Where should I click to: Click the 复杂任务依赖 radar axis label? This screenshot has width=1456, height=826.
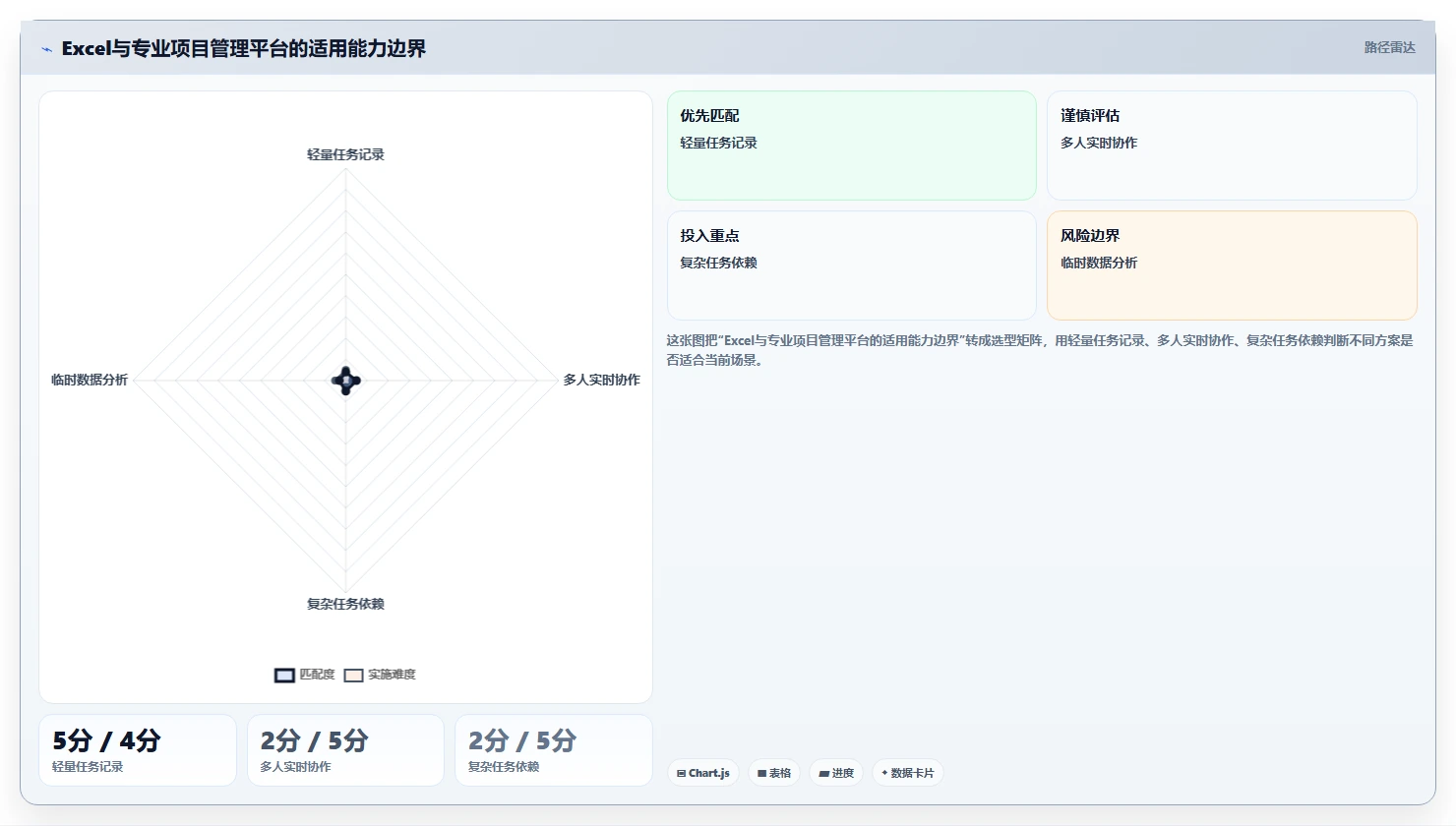point(345,604)
